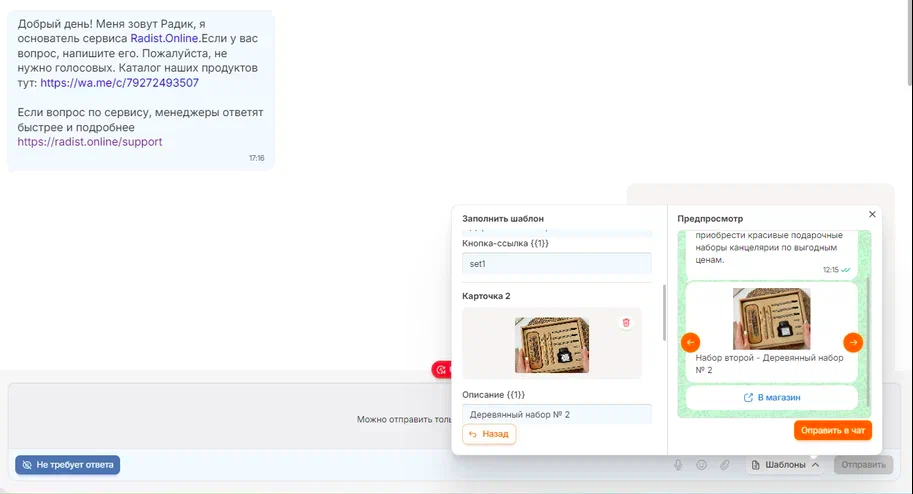Click the left orange carousel arrow

click(x=690, y=342)
